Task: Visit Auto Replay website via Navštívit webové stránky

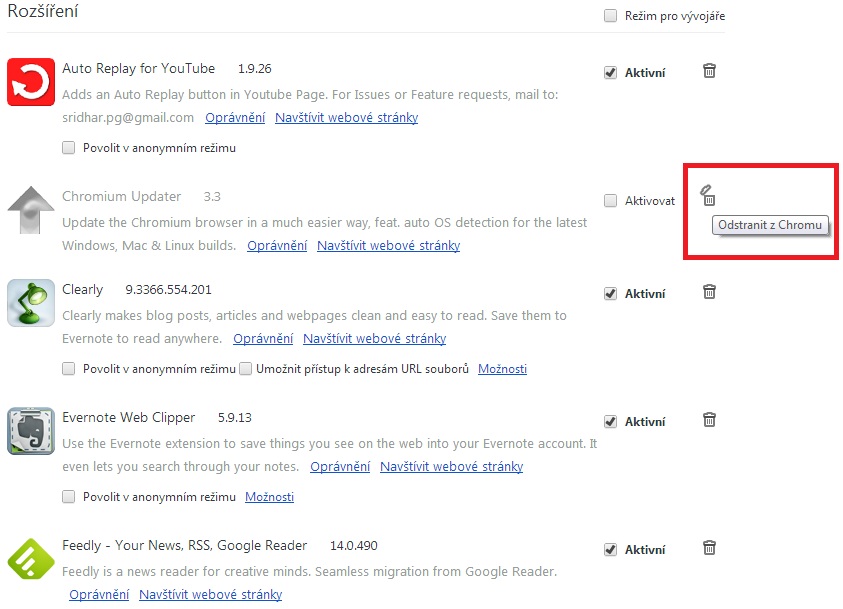Action: (x=346, y=118)
